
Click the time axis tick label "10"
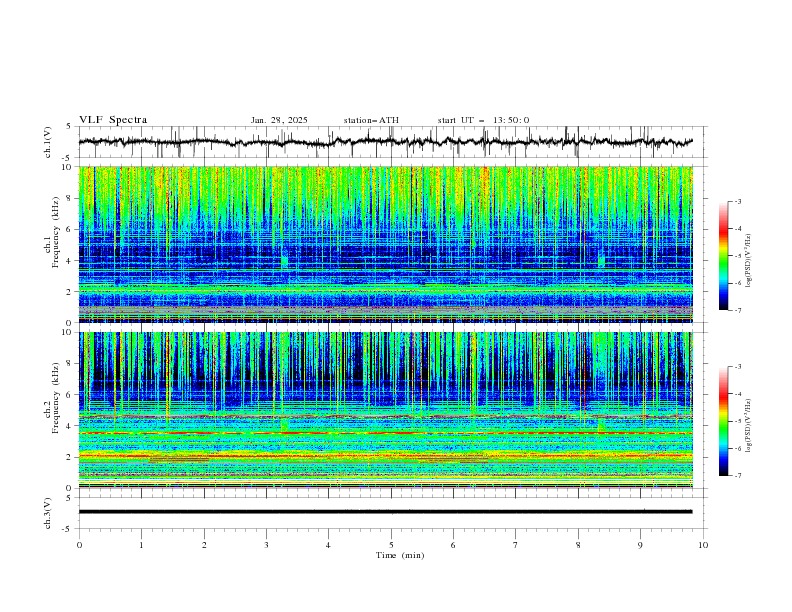(703, 545)
